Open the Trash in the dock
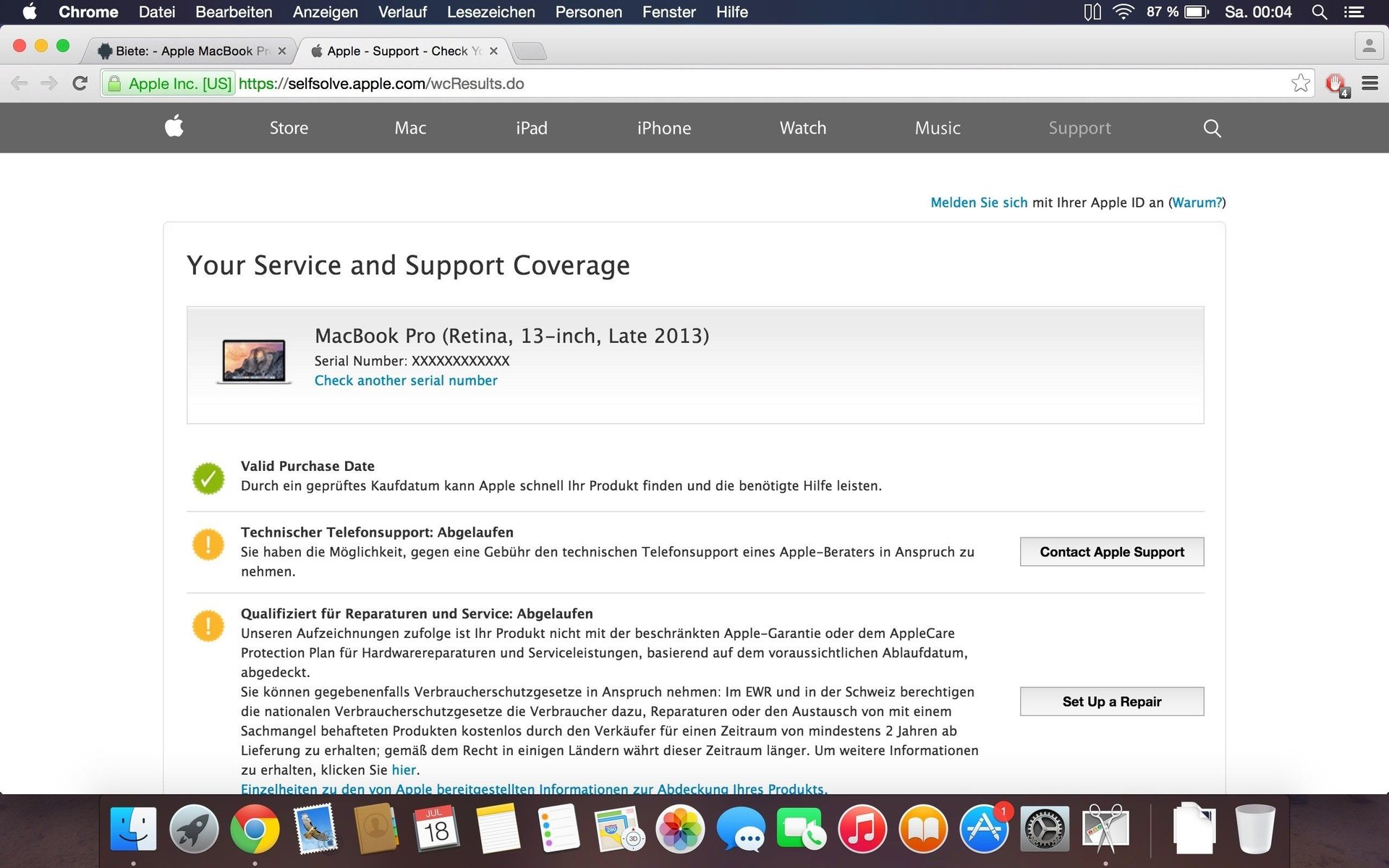The height and width of the screenshot is (868, 1389). click(x=1255, y=829)
